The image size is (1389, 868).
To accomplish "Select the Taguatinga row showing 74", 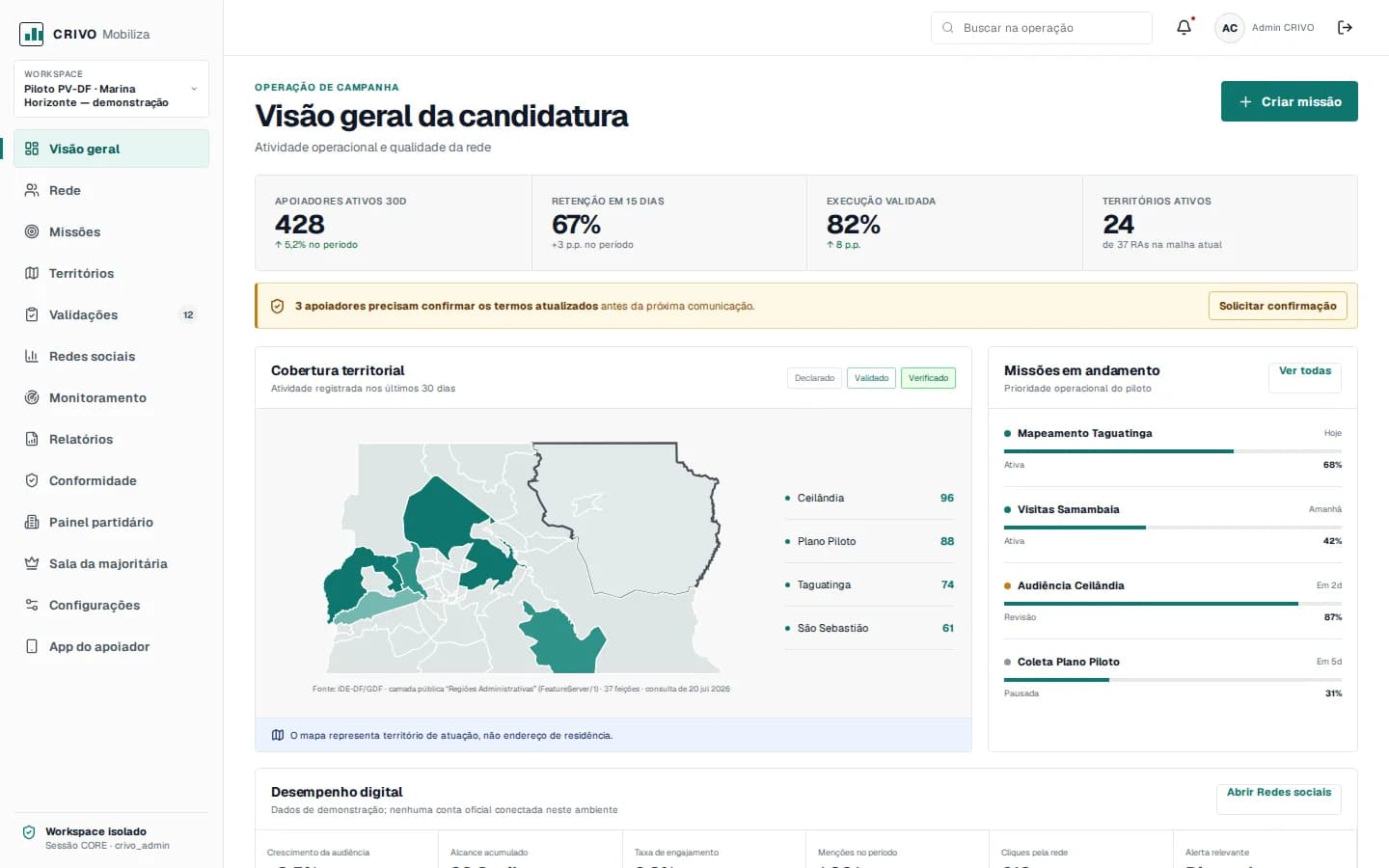I will point(869,584).
